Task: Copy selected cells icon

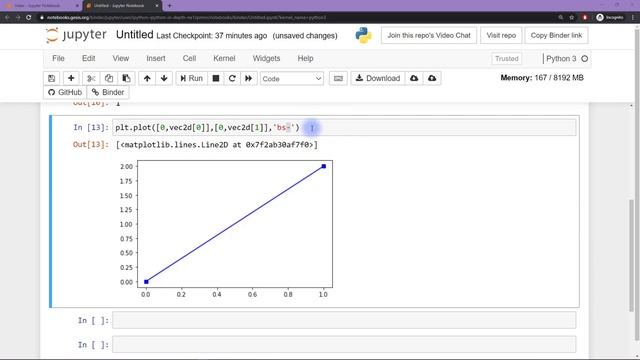Action: click(109, 78)
